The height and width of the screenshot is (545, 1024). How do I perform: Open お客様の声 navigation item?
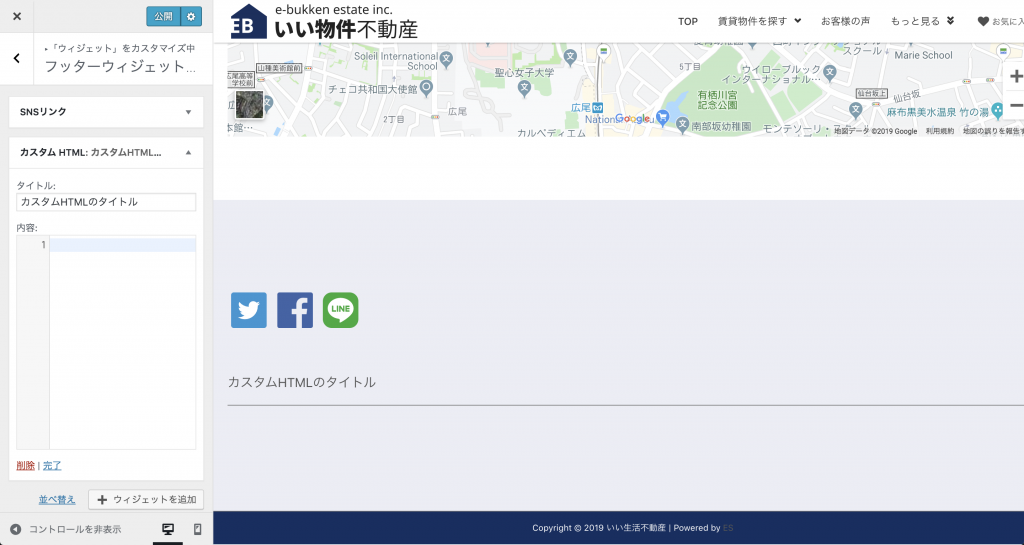click(845, 21)
